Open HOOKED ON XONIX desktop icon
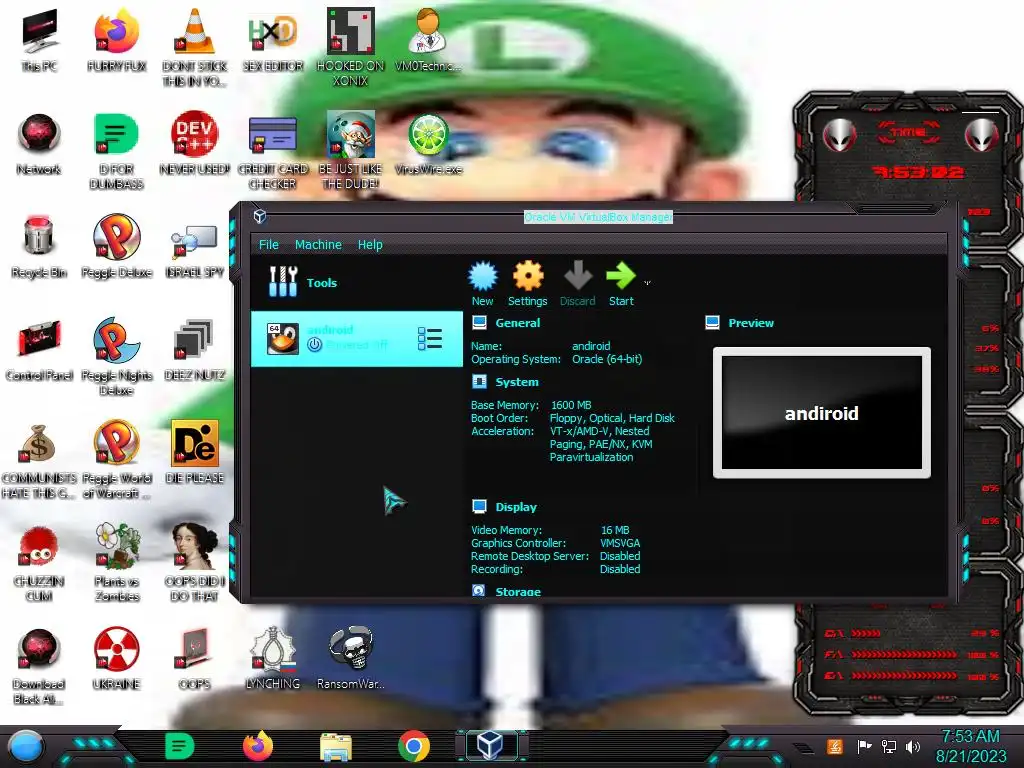Screen dimensions: 1024x768 point(351,48)
